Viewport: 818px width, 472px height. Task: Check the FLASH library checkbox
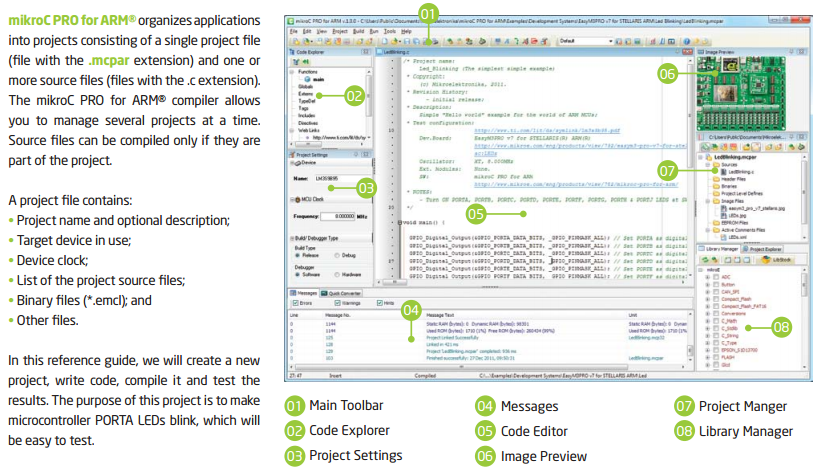pyautogui.click(x=716, y=357)
